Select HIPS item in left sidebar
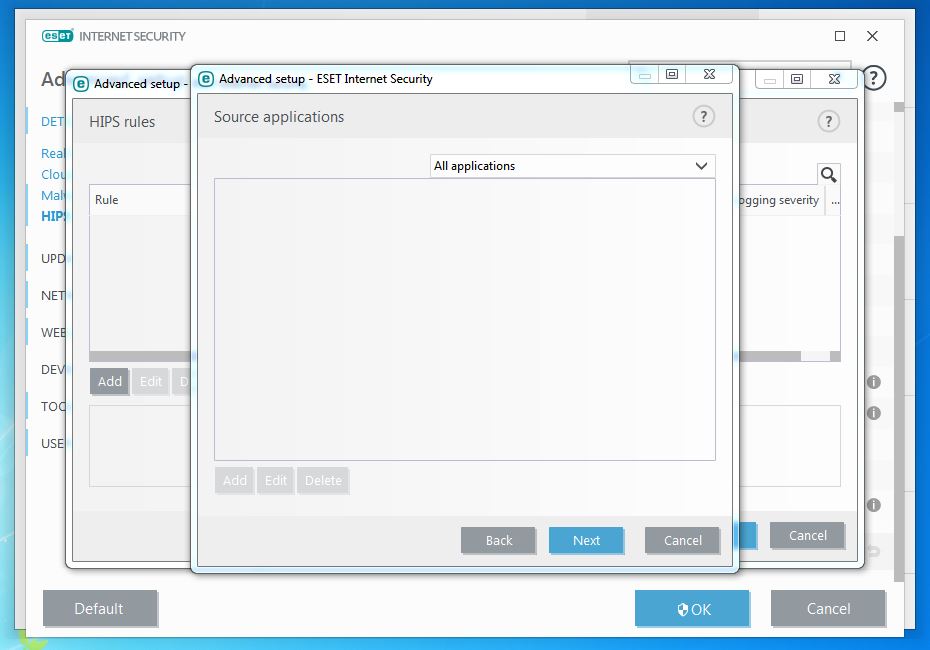 tap(53, 216)
